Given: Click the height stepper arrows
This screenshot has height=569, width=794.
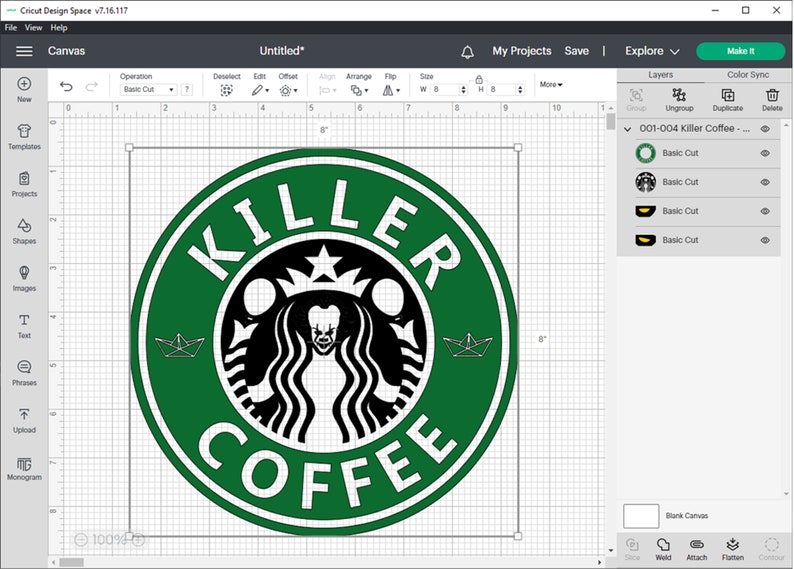Looking at the screenshot, I should point(521,90).
